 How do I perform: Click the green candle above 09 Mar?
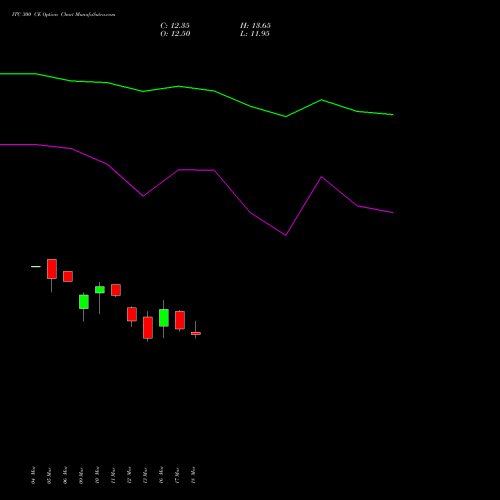[x=84, y=302]
